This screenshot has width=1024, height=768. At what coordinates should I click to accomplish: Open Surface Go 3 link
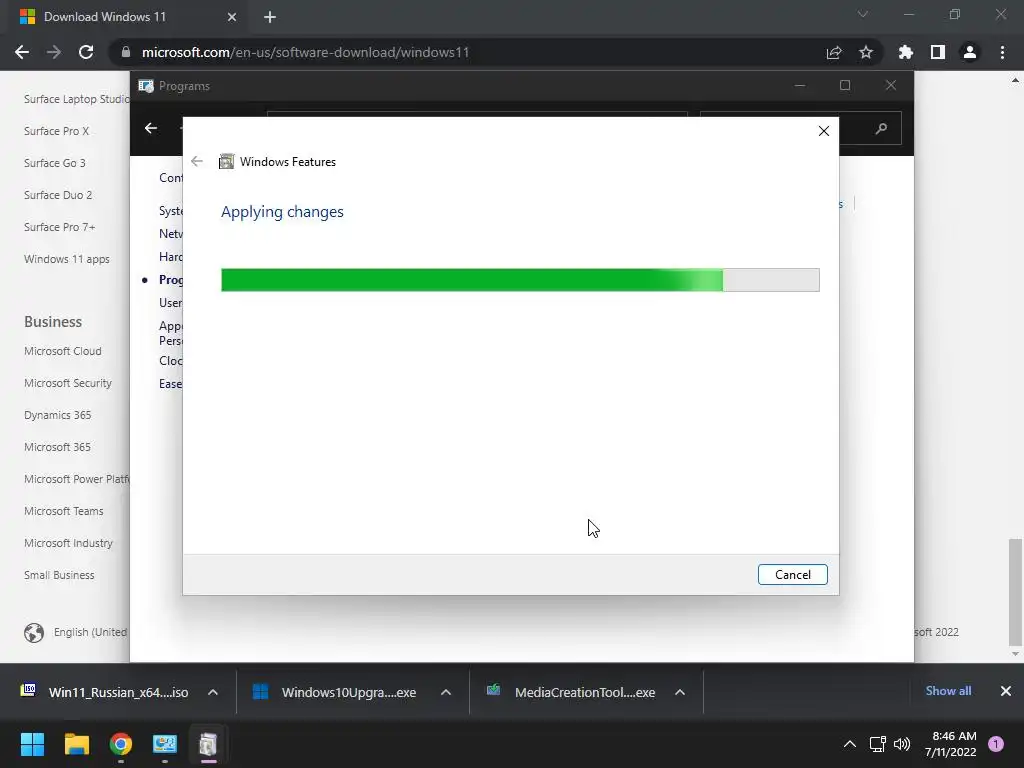[55, 163]
